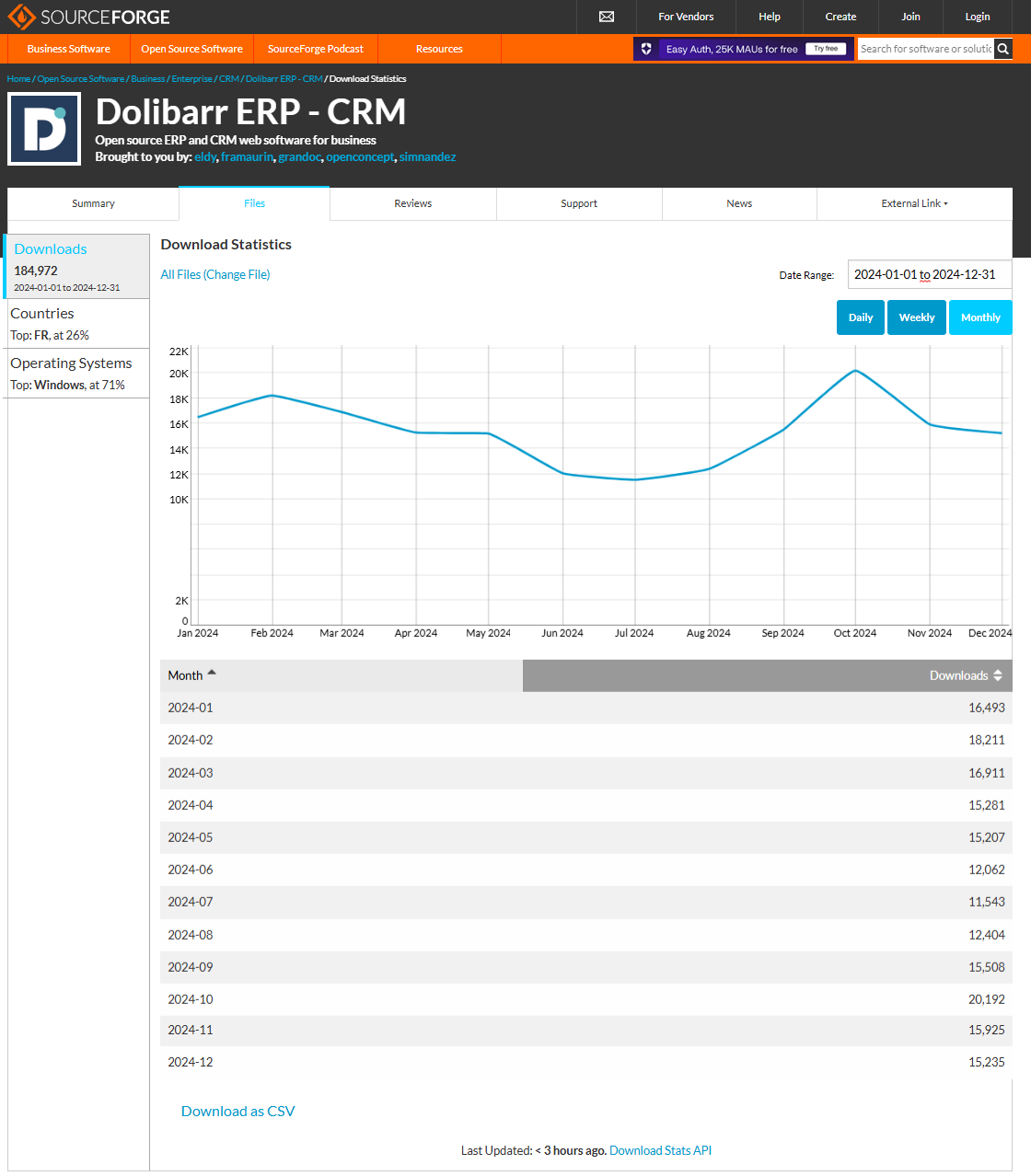Click the 20,192 downloads value

(x=986, y=999)
